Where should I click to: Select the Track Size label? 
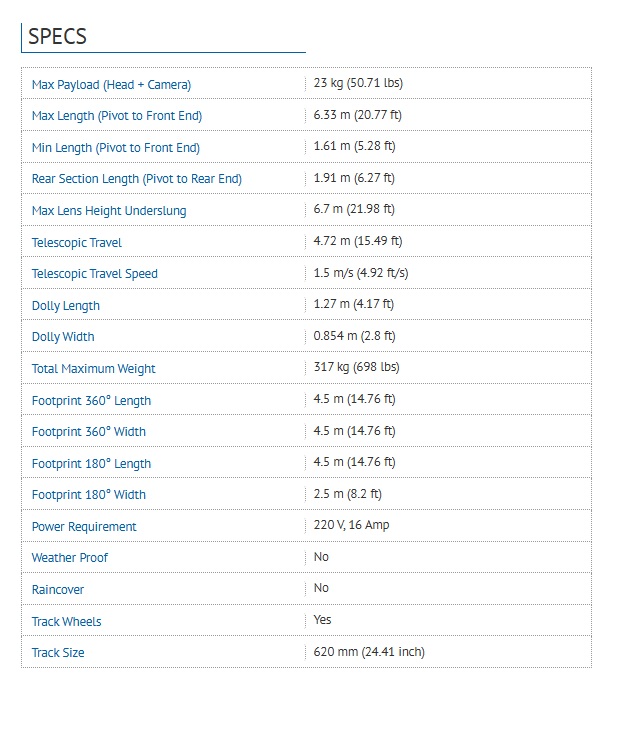tap(58, 653)
